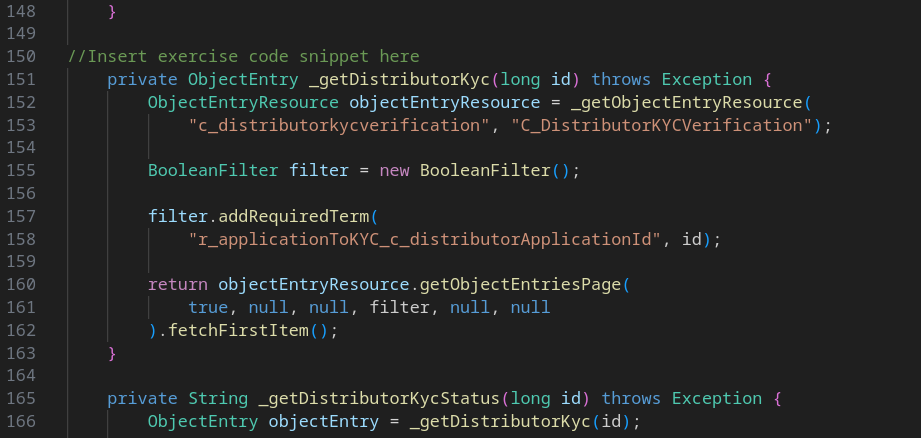Click line number 149 in the gutter
This screenshot has height=438, width=921.
point(21,33)
